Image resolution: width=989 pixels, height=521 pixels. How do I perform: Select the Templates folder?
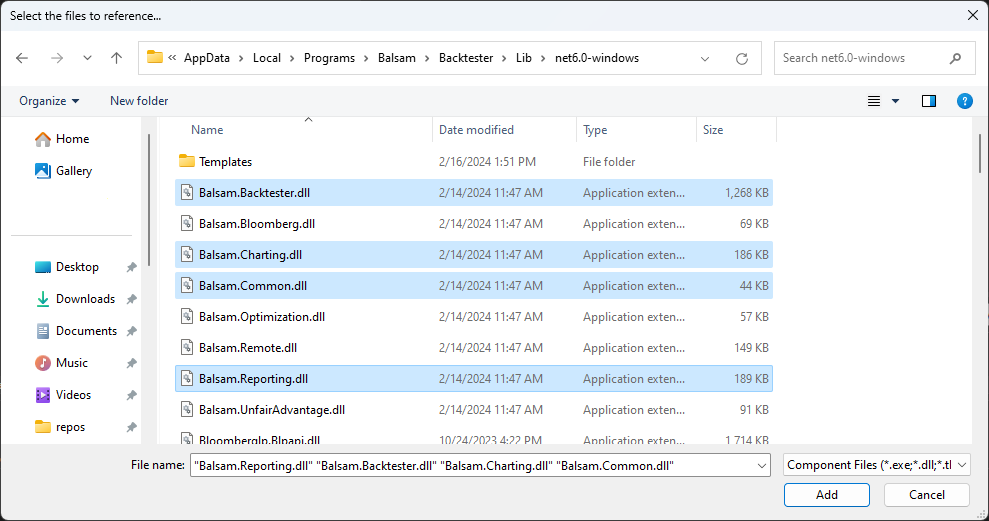tap(474, 161)
